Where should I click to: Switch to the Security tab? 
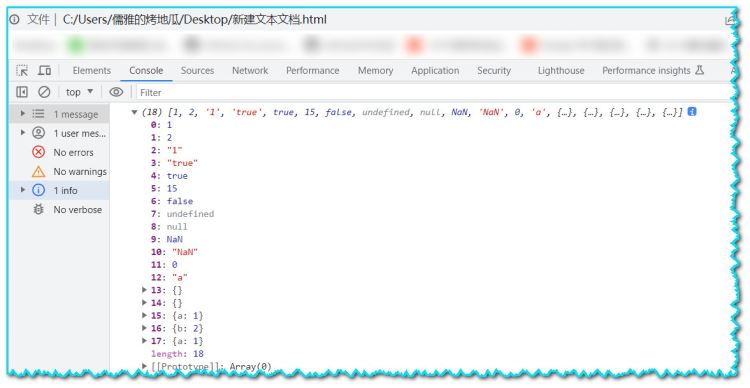point(494,70)
